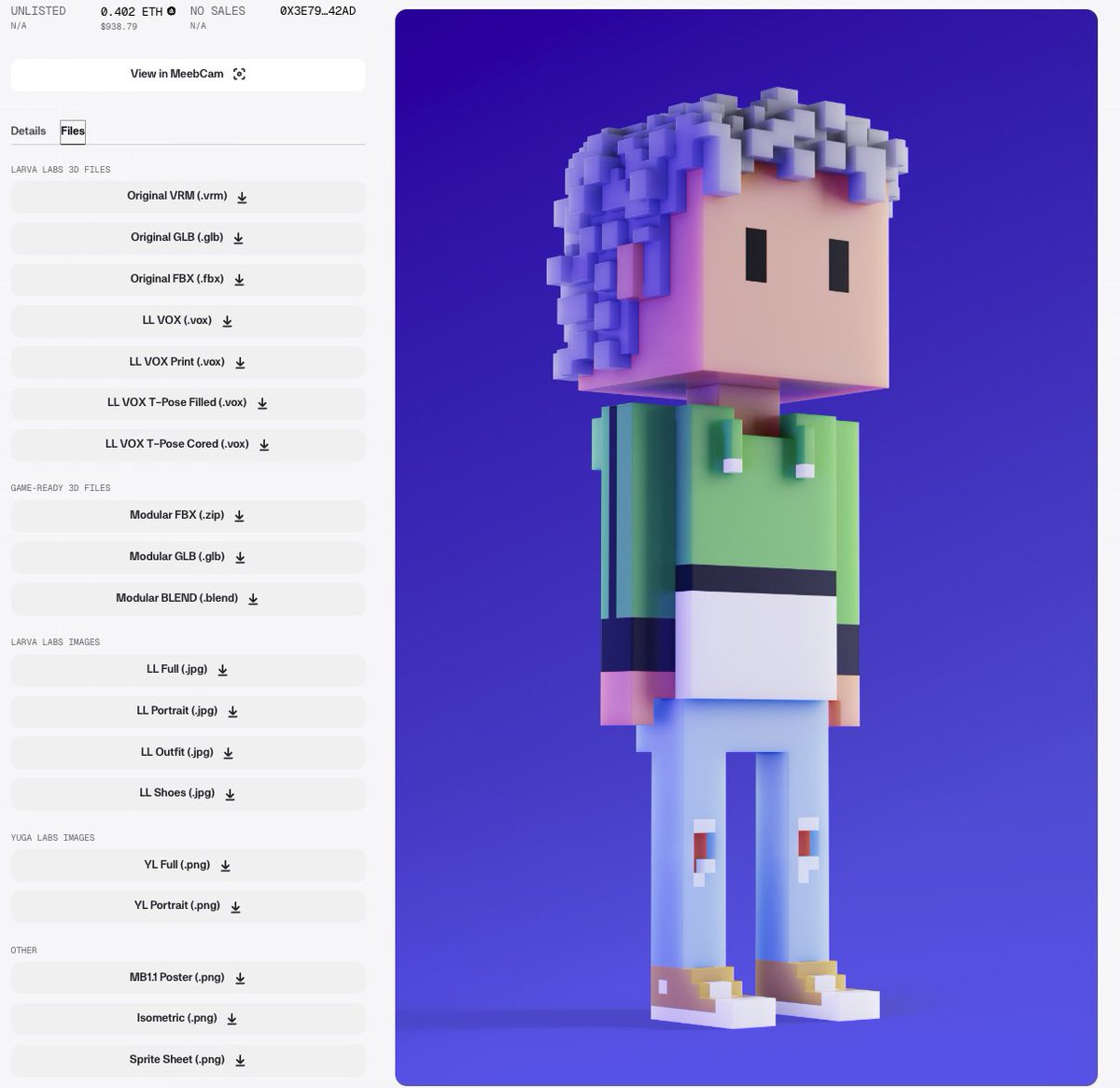Click download icon beside LL Outfit
Viewport: 1120px width, 1088px height.
pos(228,753)
